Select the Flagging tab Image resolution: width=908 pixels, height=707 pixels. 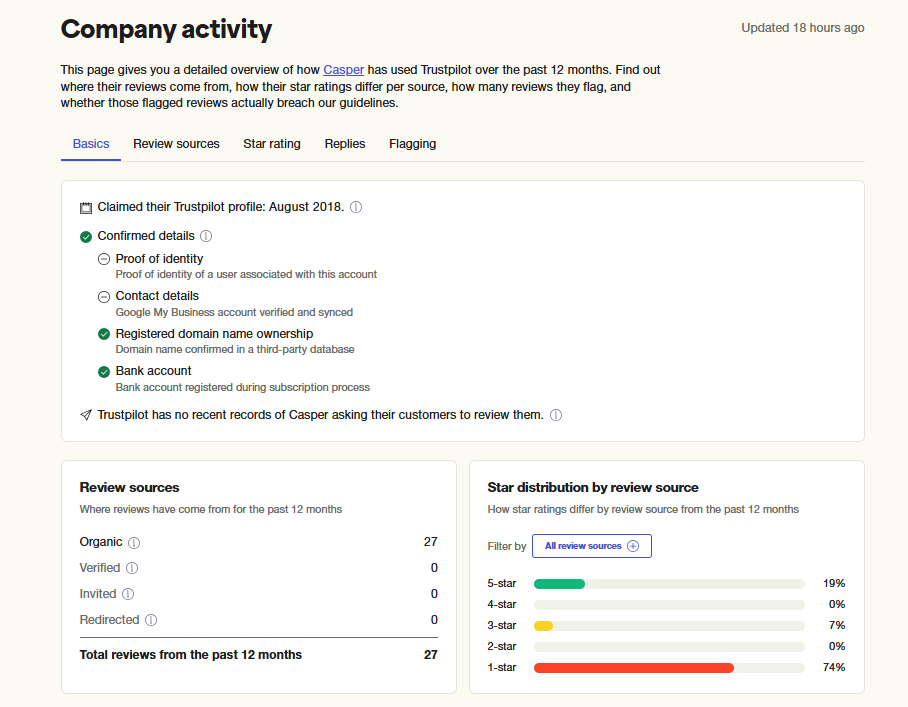[x=412, y=144]
